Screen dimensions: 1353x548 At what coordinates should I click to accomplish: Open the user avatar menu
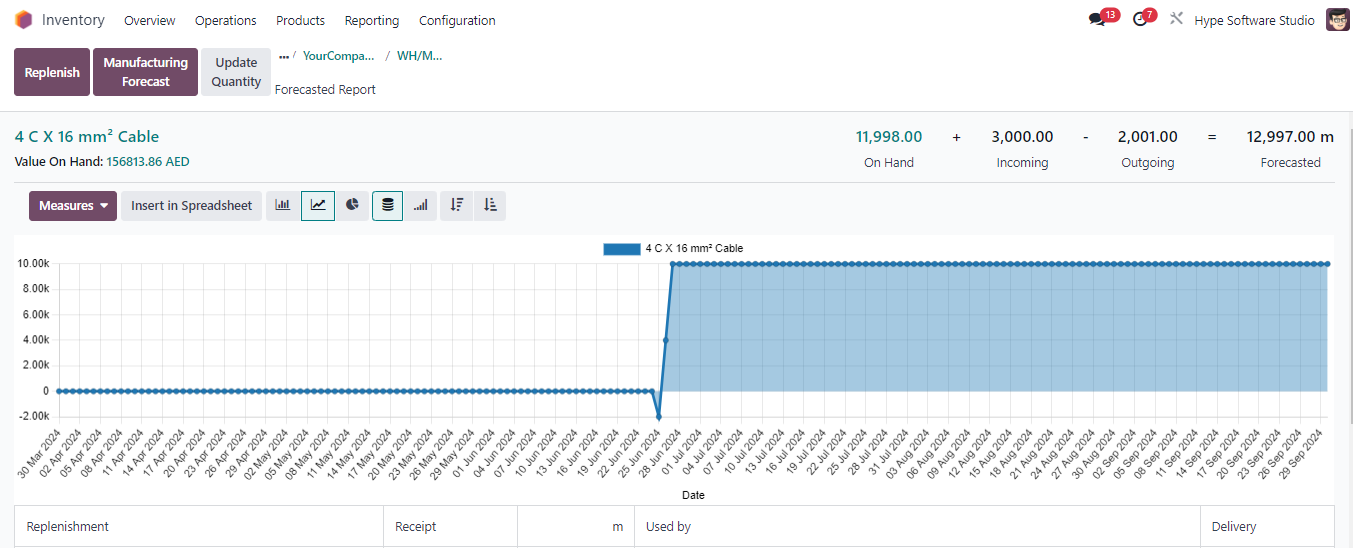tap(1338, 20)
